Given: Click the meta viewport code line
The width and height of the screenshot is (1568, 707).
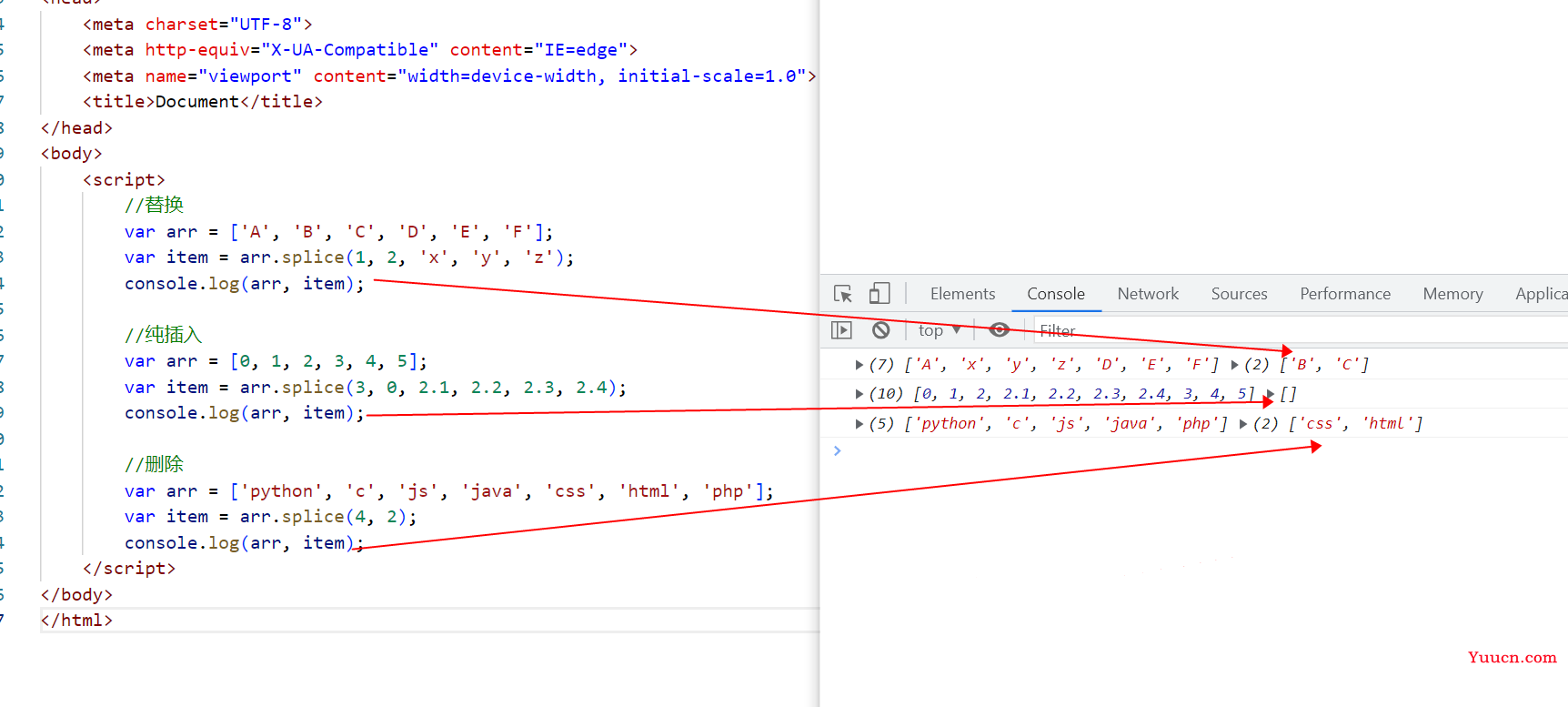Looking at the screenshot, I should [449, 76].
